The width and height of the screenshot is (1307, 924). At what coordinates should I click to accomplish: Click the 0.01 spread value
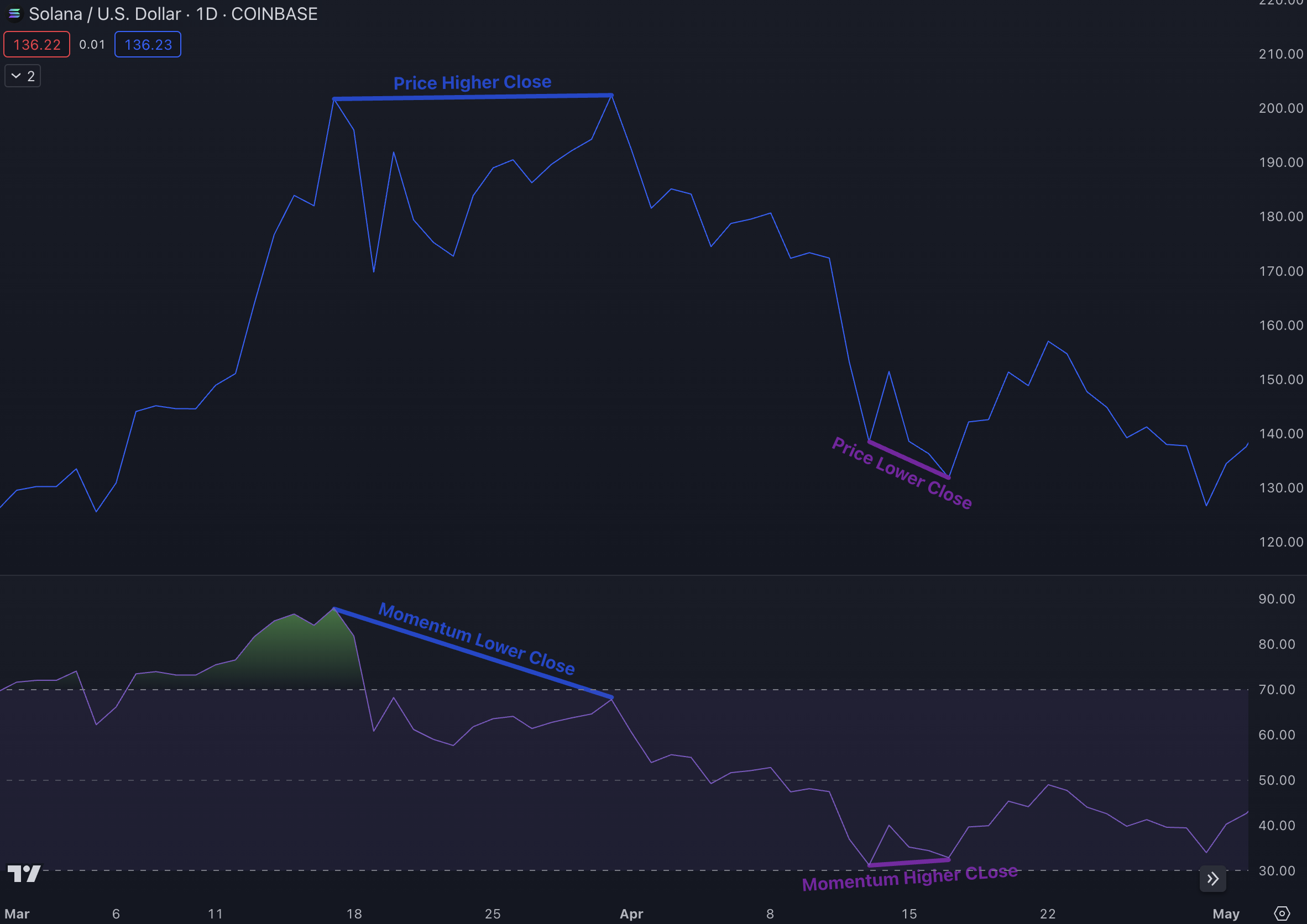(92, 44)
